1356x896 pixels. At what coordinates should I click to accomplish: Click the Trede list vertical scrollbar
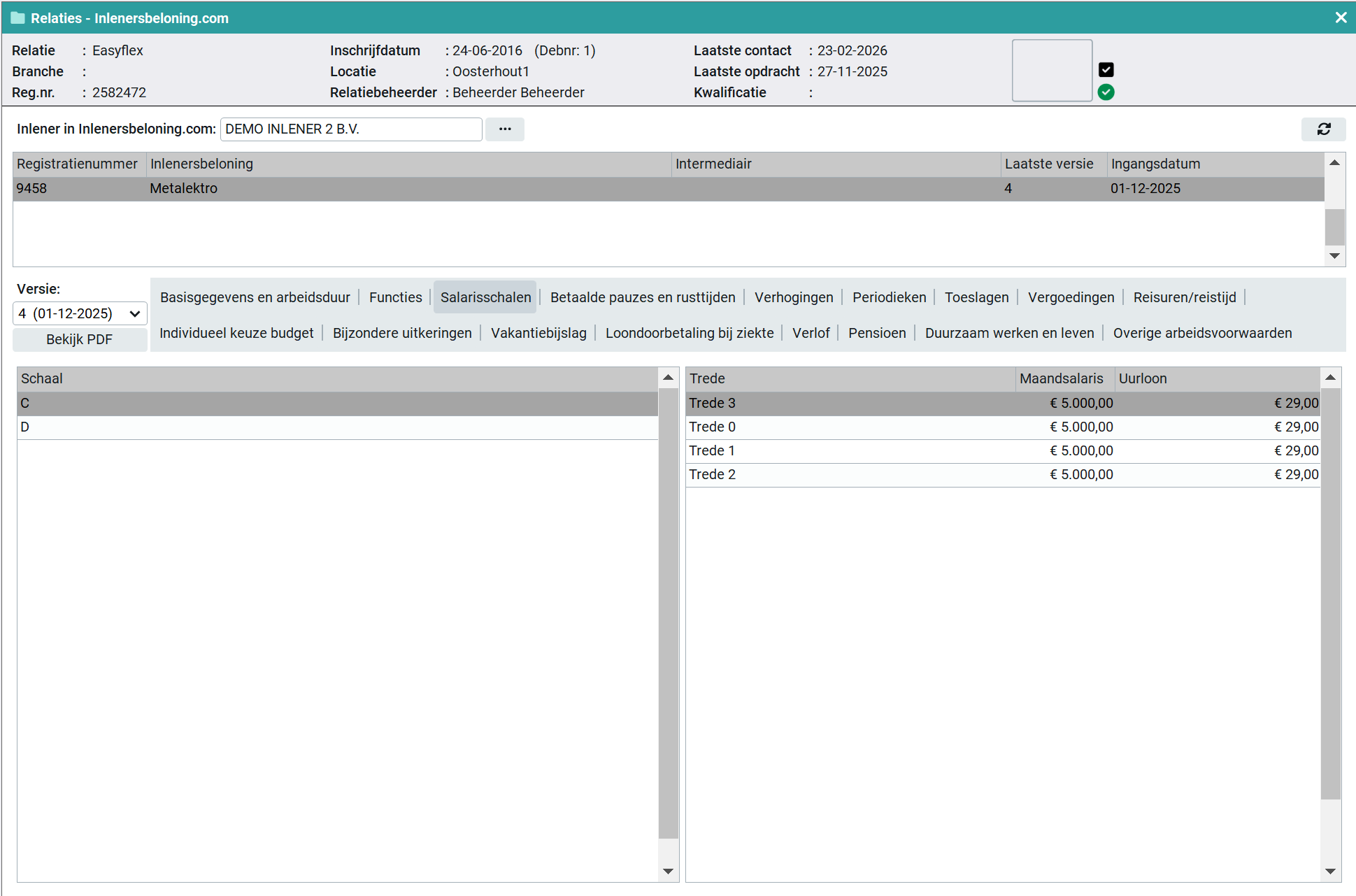(1330, 595)
